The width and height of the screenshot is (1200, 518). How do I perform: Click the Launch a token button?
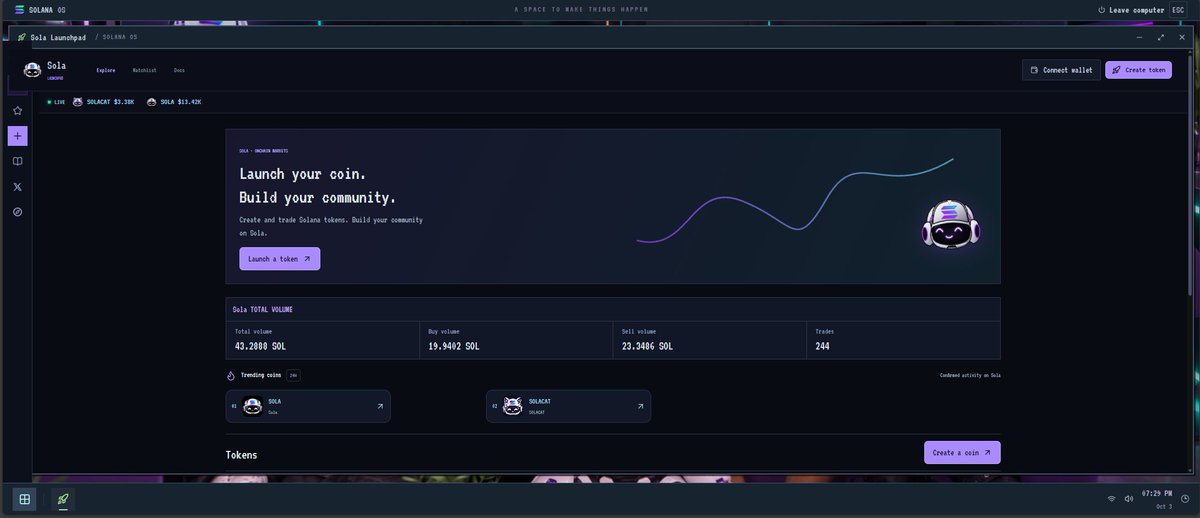tap(280, 259)
